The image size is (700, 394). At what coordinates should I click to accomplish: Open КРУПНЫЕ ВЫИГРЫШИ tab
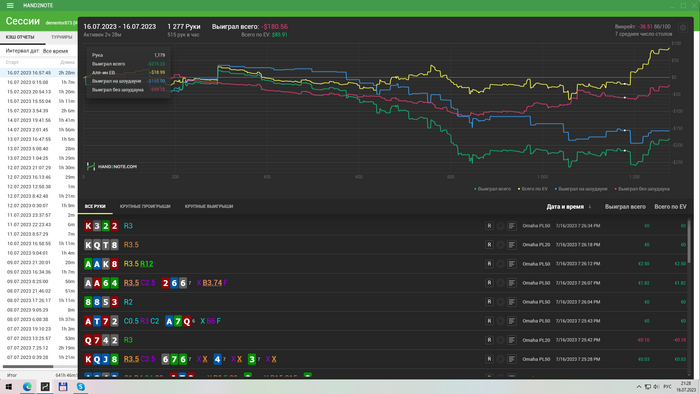tap(209, 207)
